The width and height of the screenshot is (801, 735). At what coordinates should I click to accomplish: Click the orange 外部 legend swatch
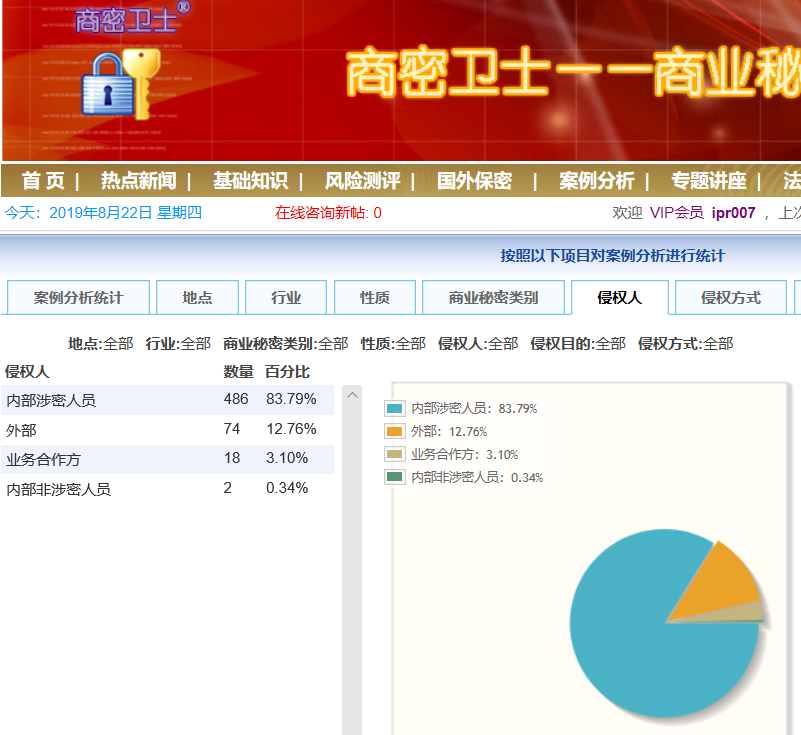click(x=394, y=431)
